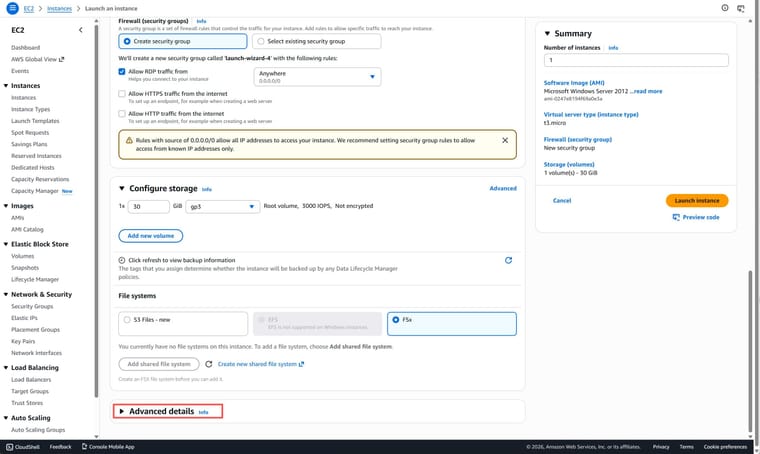Open Feedback in the footer
The image size is (760, 454).
pyautogui.click(x=60, y=447)
